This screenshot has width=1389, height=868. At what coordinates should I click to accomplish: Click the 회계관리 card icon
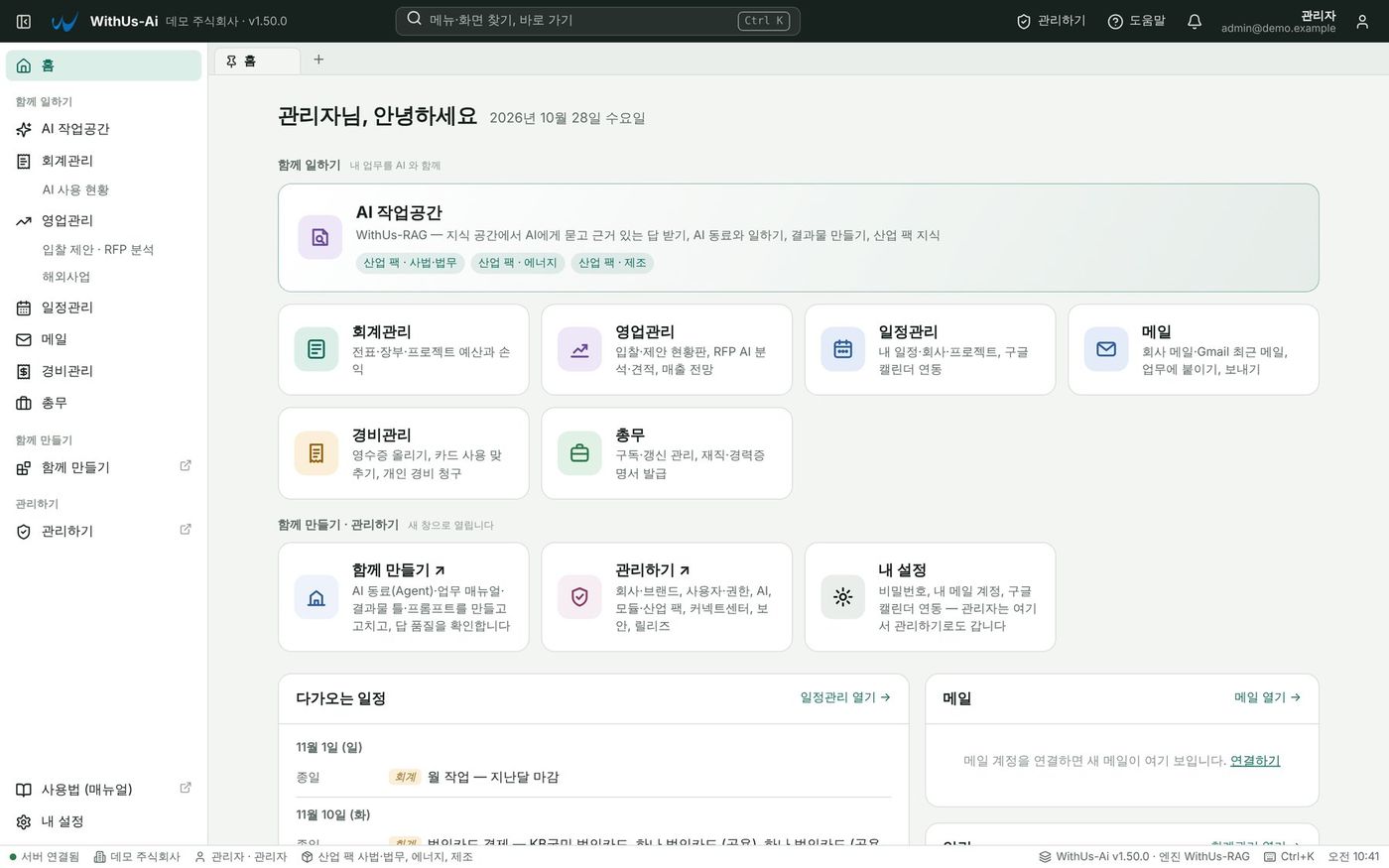(316, 349)
